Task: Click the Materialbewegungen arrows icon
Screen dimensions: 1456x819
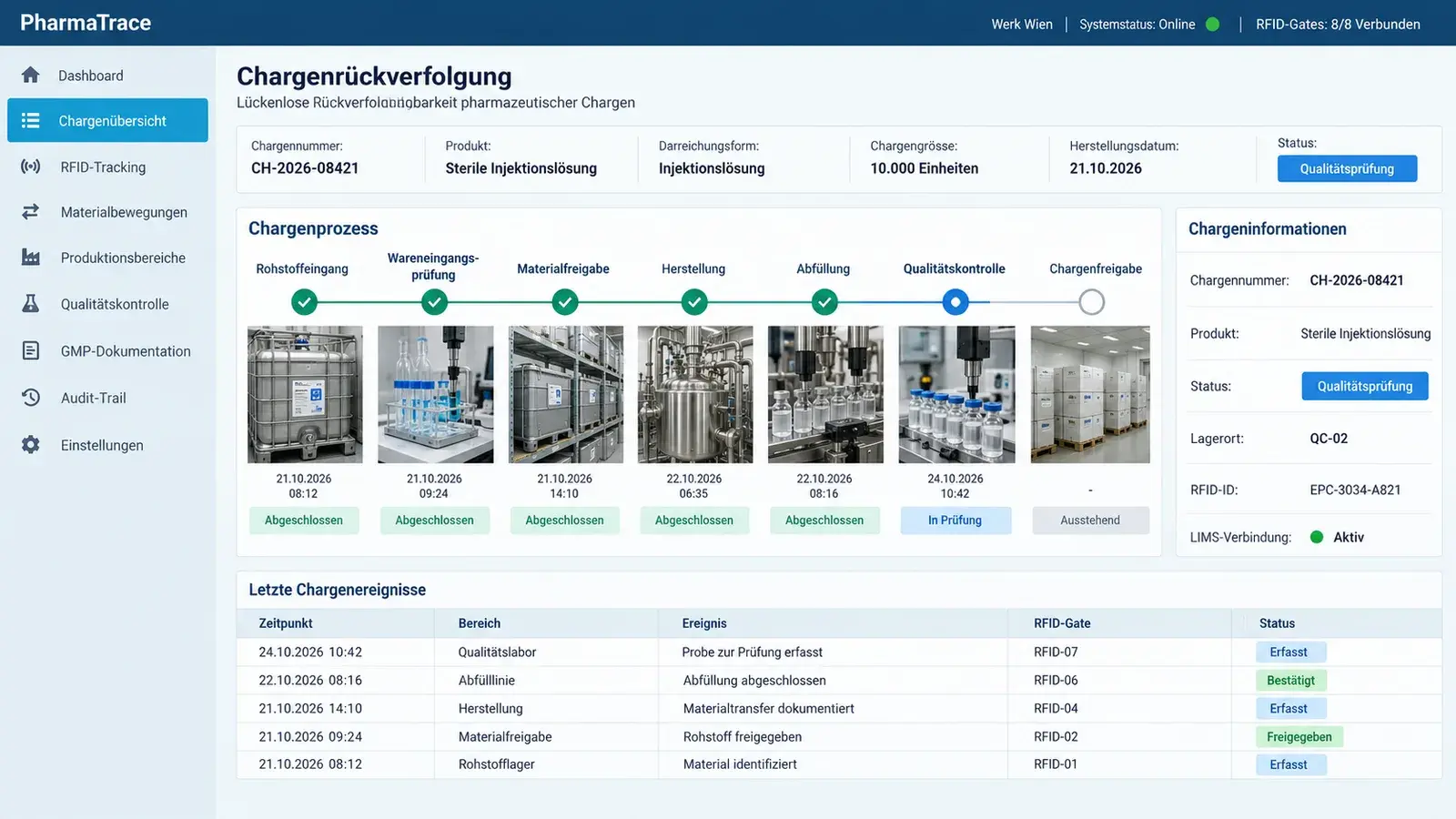Action: point(30,211)
